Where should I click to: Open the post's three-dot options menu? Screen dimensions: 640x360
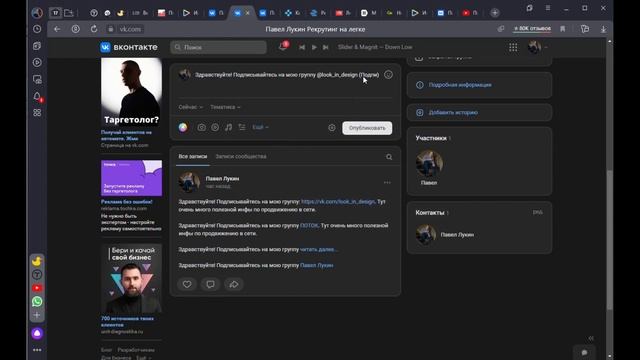pos(387,182)
